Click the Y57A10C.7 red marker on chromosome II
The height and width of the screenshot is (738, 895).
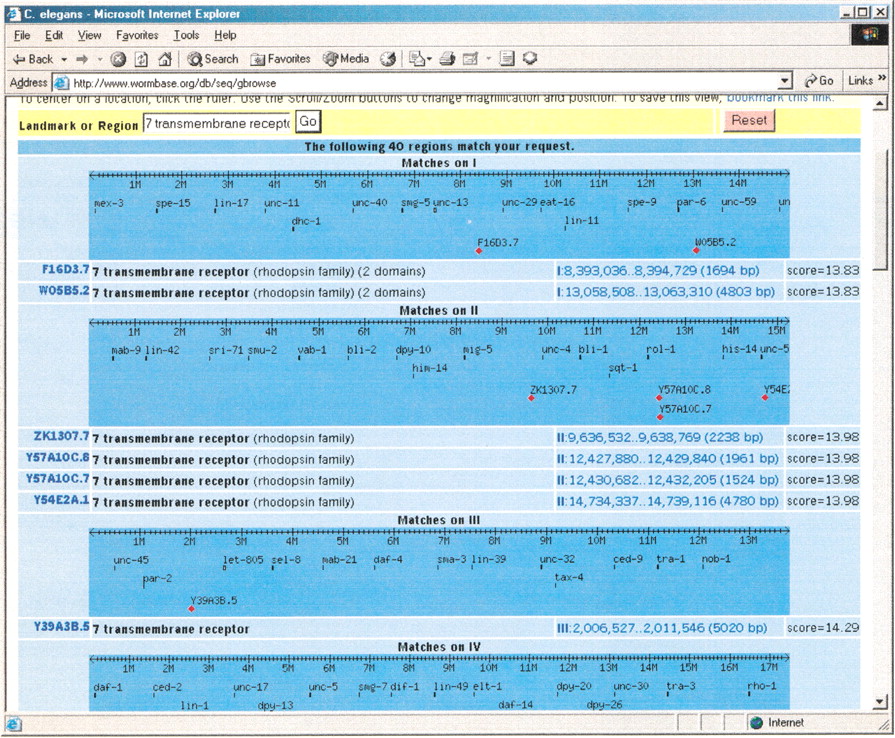(660, 417)
